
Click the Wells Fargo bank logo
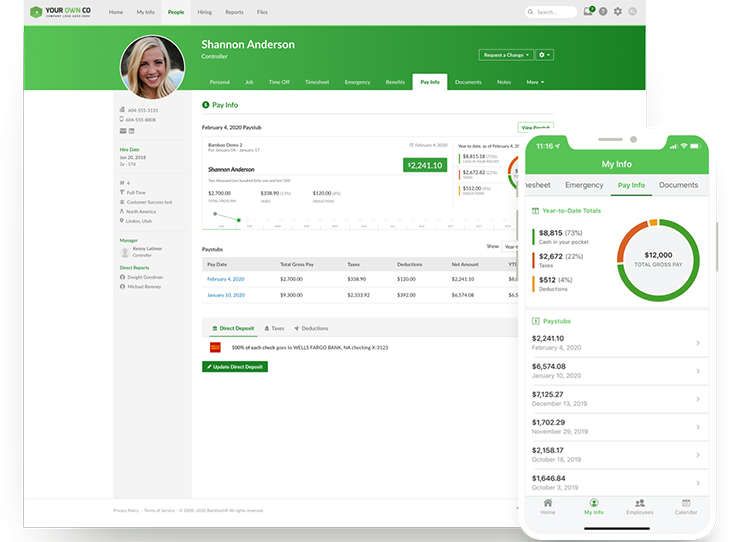[215, 347]
